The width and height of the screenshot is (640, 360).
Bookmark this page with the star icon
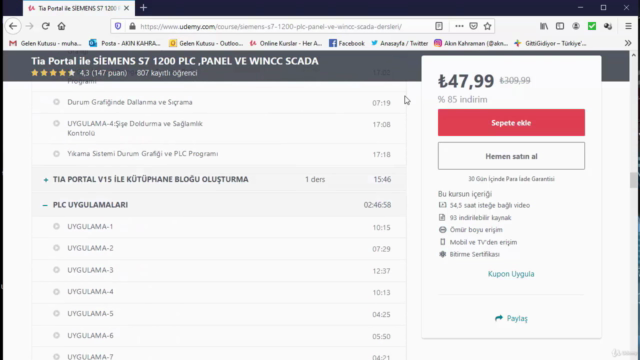point(487,26)
